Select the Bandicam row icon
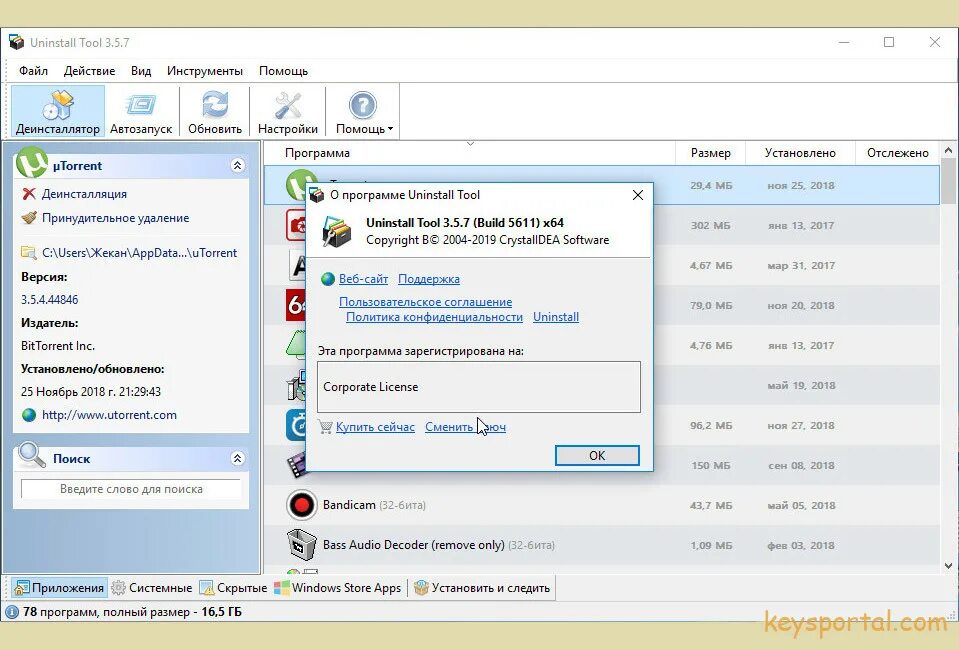The image size is (959, 650). 302,505
